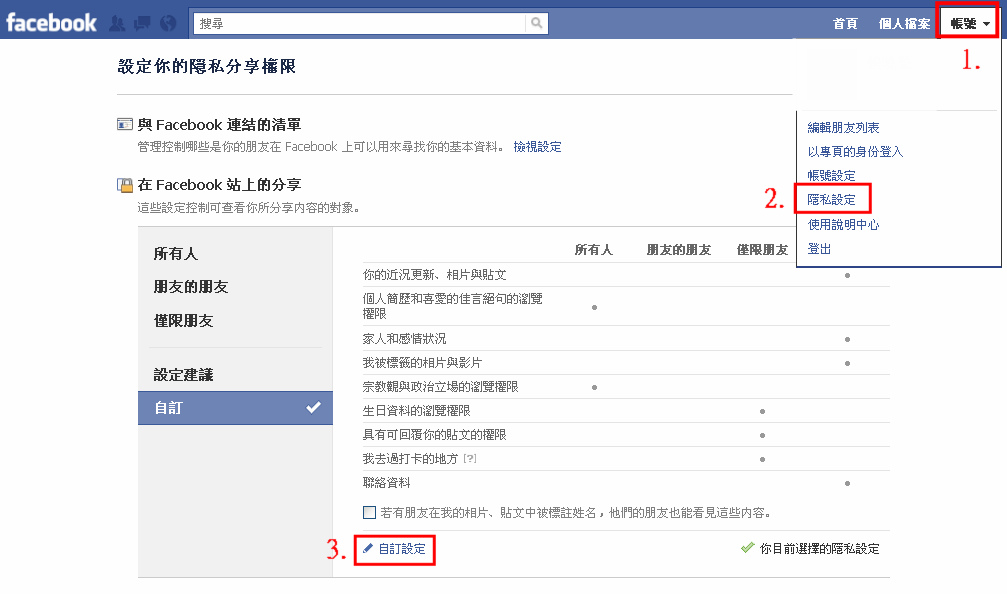Viewport: 1007px width, 594px height.
Task: Select the 設定建議 privacy preset
Action: pyautogui.click(x=183, y=374)
